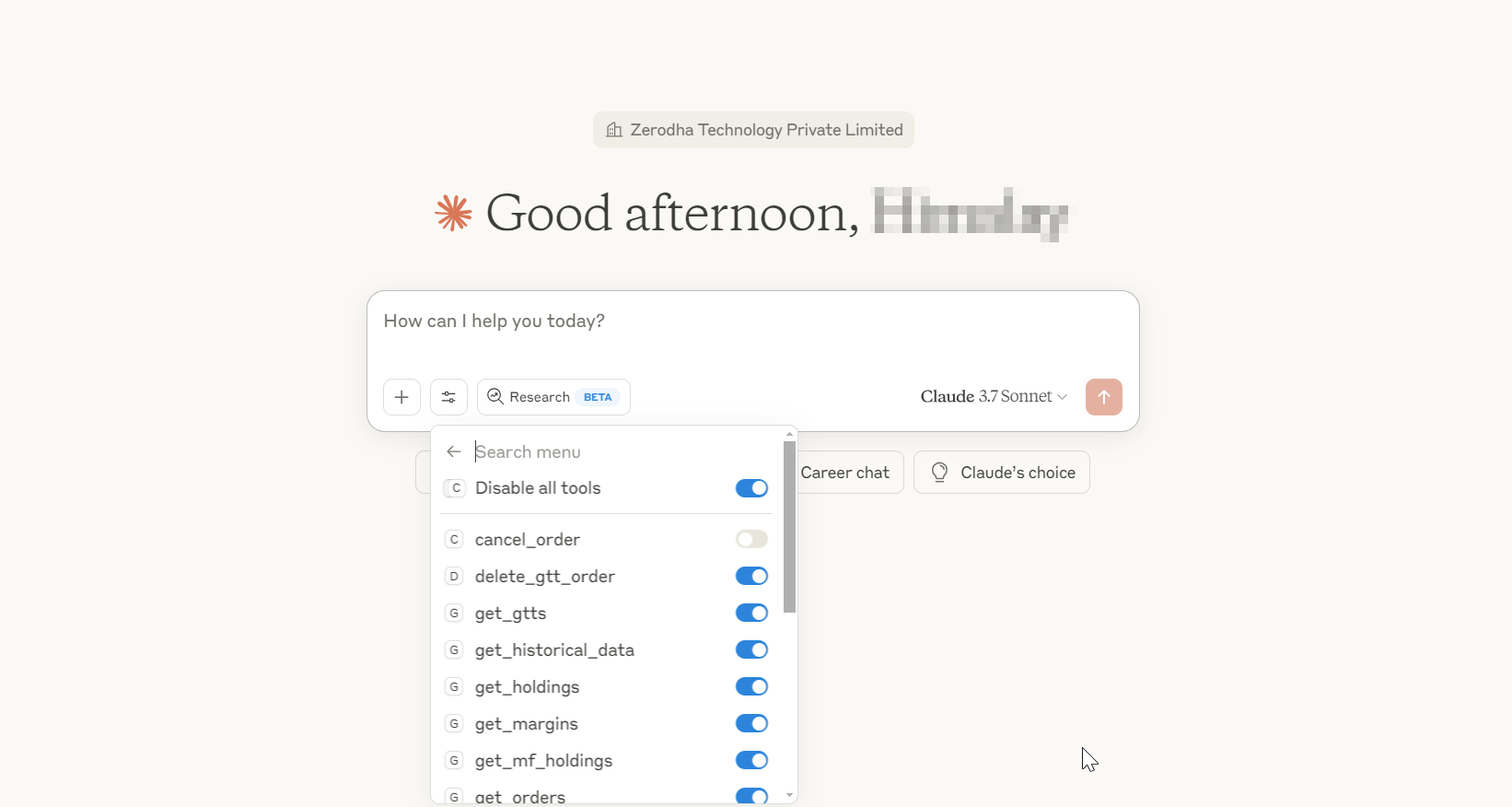Click the Disable all tools label
The width and height of the screenshot is (1512, 807).
click(538, 488)
